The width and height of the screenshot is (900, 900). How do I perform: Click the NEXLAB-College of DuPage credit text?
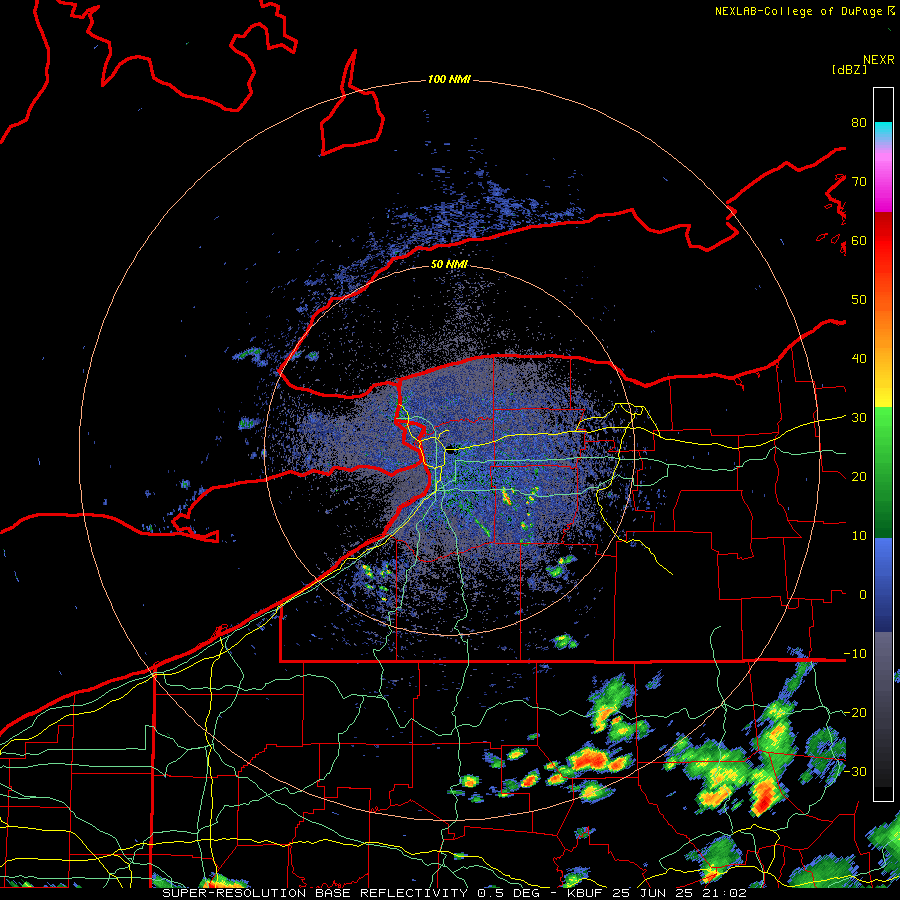(x=800, y=11)
